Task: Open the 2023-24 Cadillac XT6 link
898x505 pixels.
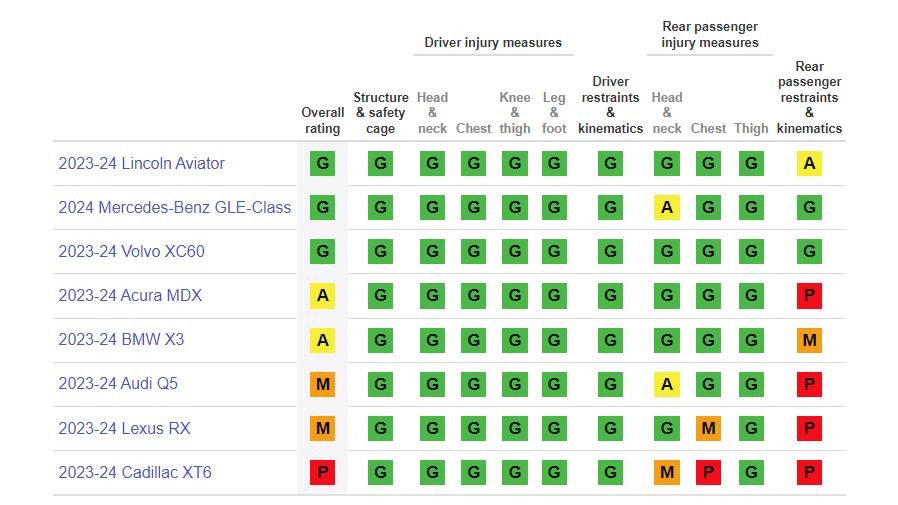Action: tap(135, 473)
